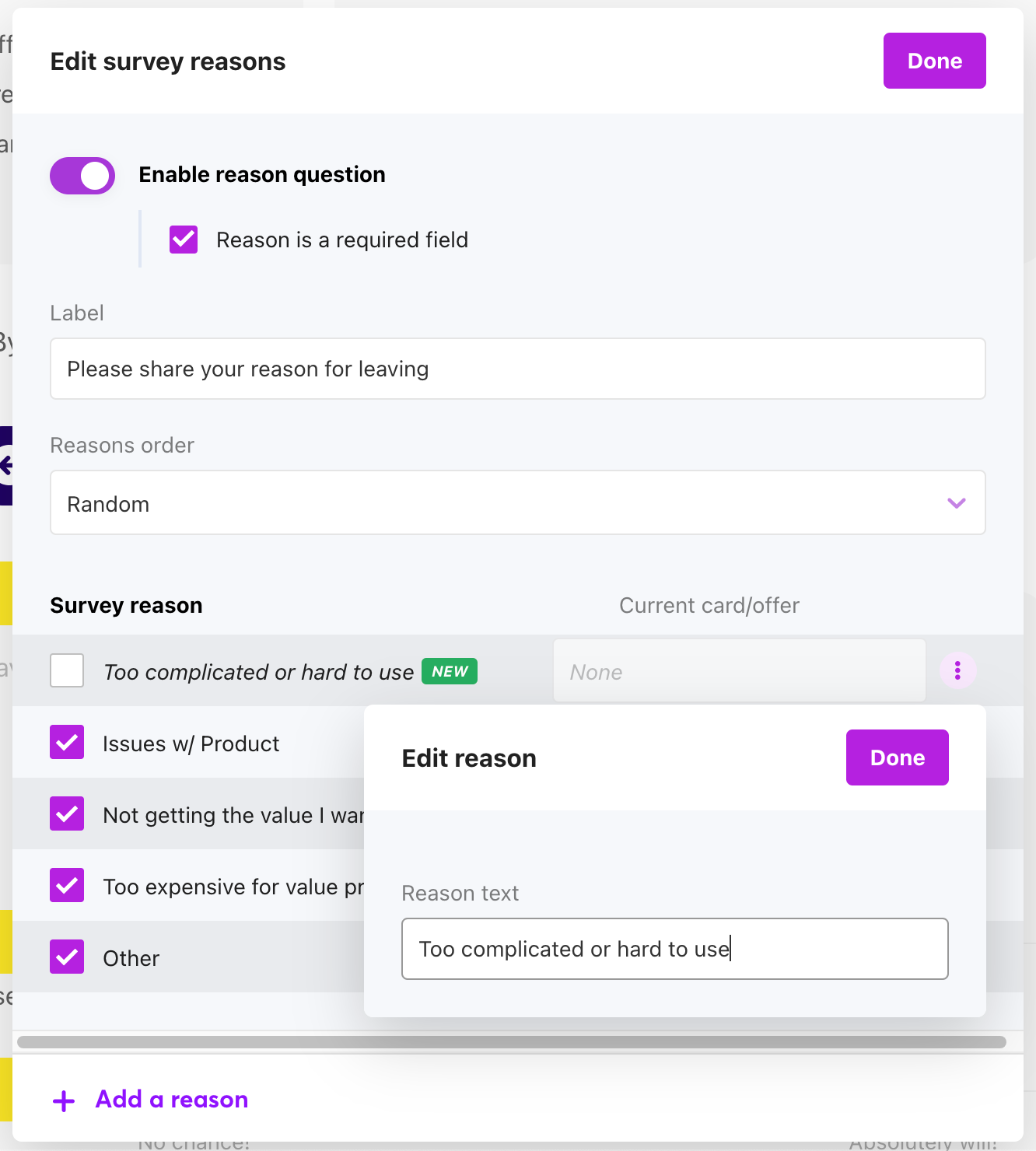
Task: Click Done in the Edit reason popup
Action: pos(897,757)
